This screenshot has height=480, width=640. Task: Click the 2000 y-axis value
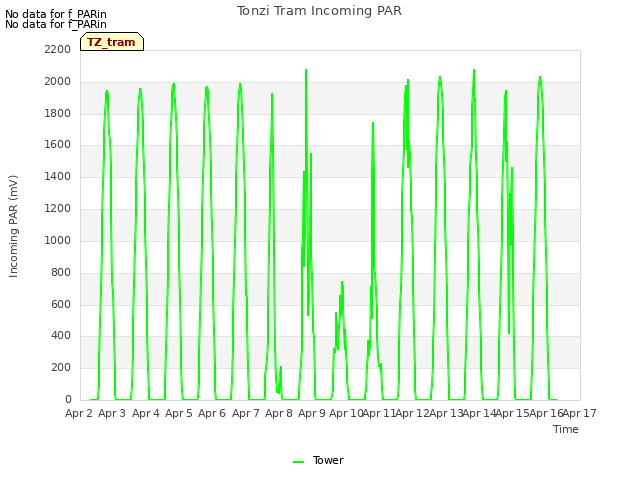(58, 82)
